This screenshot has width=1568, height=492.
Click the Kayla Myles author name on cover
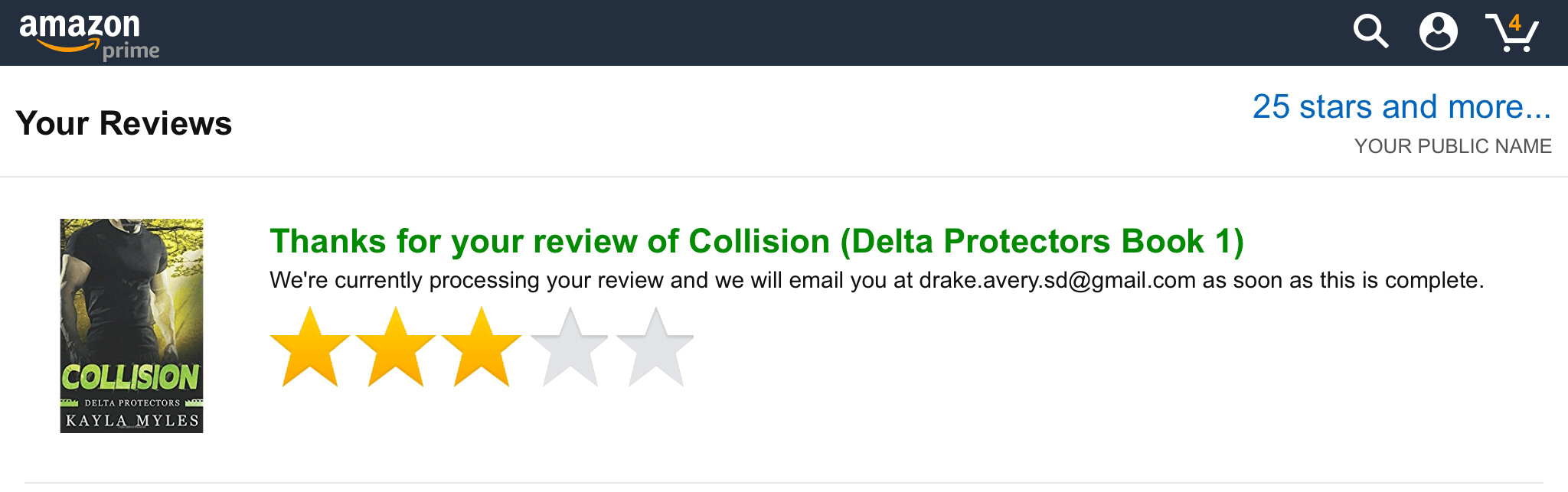point(132,420)
